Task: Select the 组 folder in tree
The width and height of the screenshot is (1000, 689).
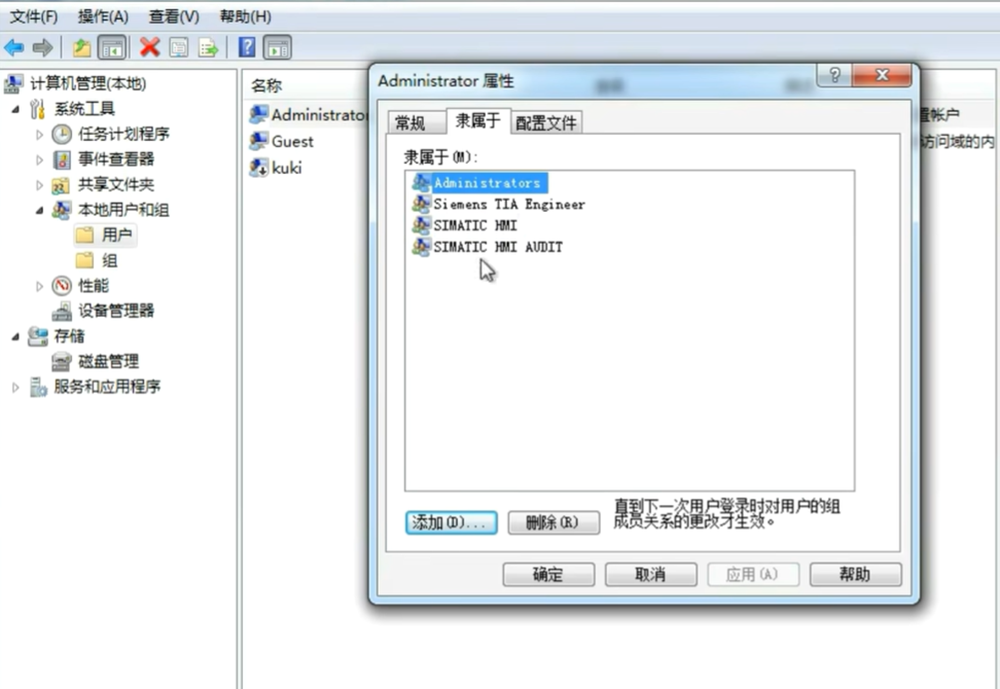Action: pos(109,260)
